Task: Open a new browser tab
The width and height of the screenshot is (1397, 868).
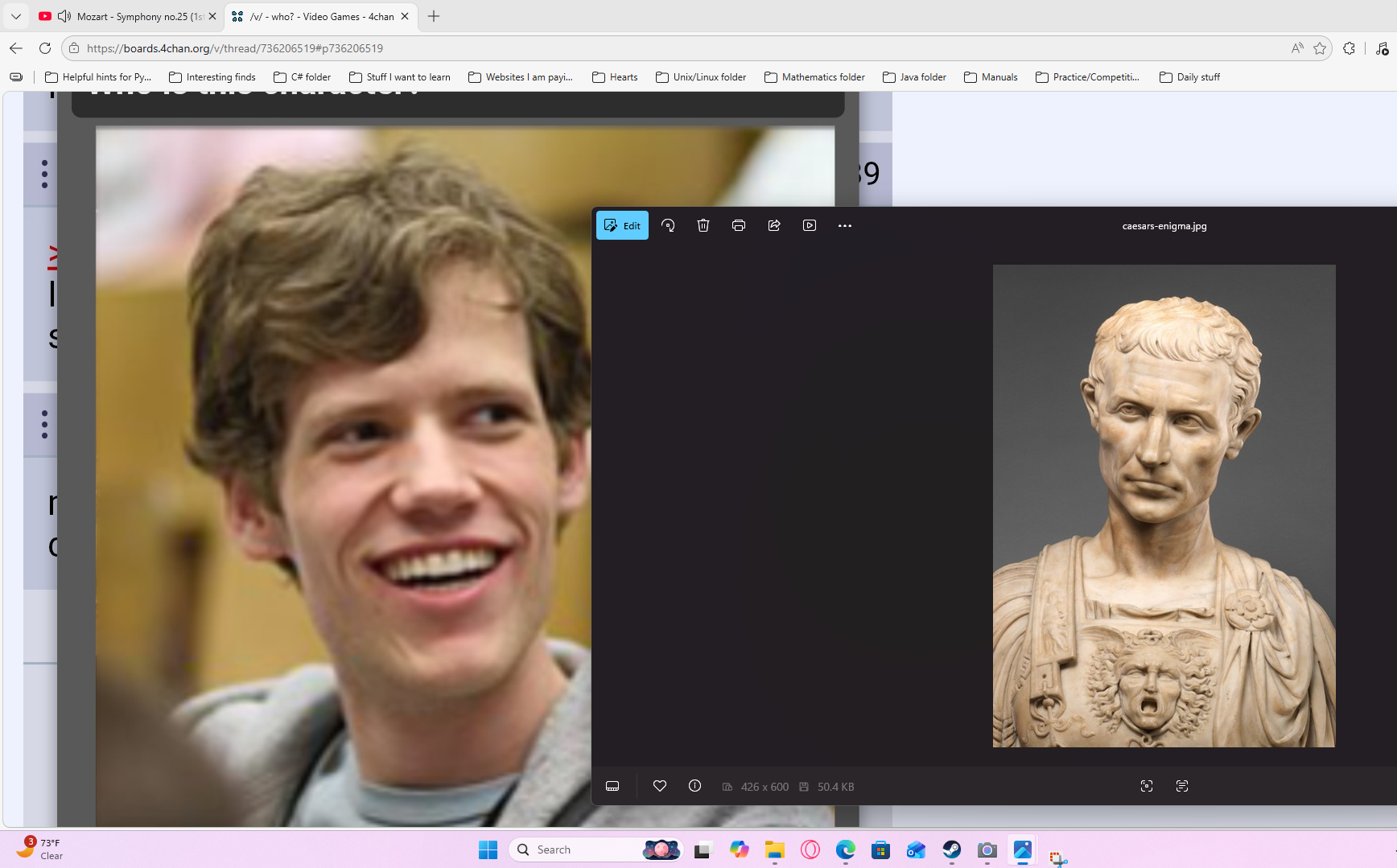Action: click(x=434, y=16)
